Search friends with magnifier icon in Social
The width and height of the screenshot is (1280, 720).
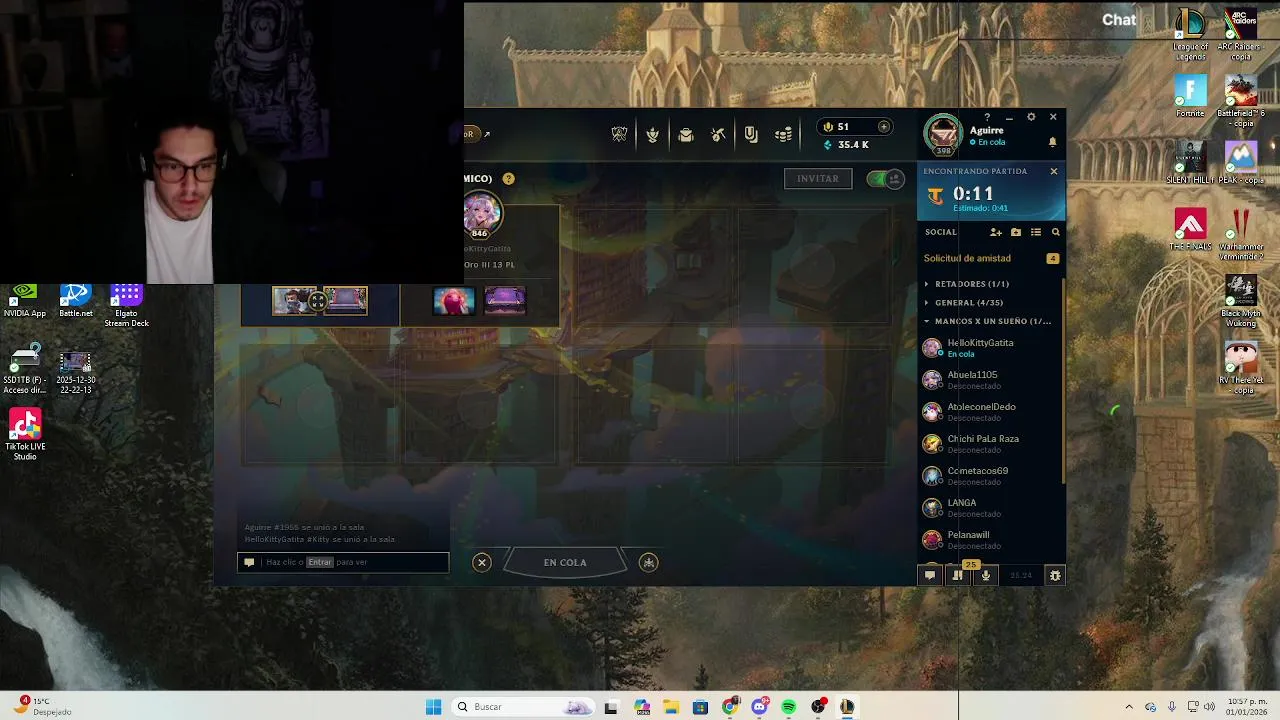[1055, 232]
